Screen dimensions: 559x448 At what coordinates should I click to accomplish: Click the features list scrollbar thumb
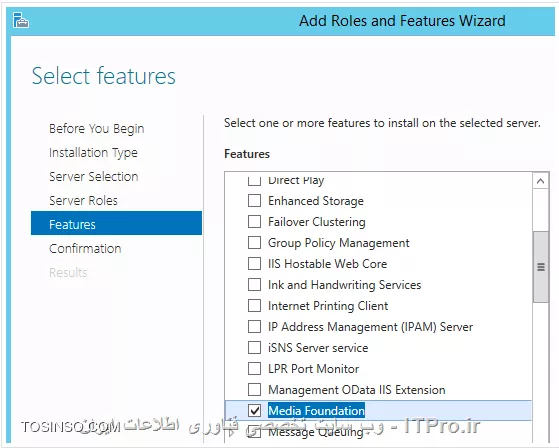tap(540, 267)
